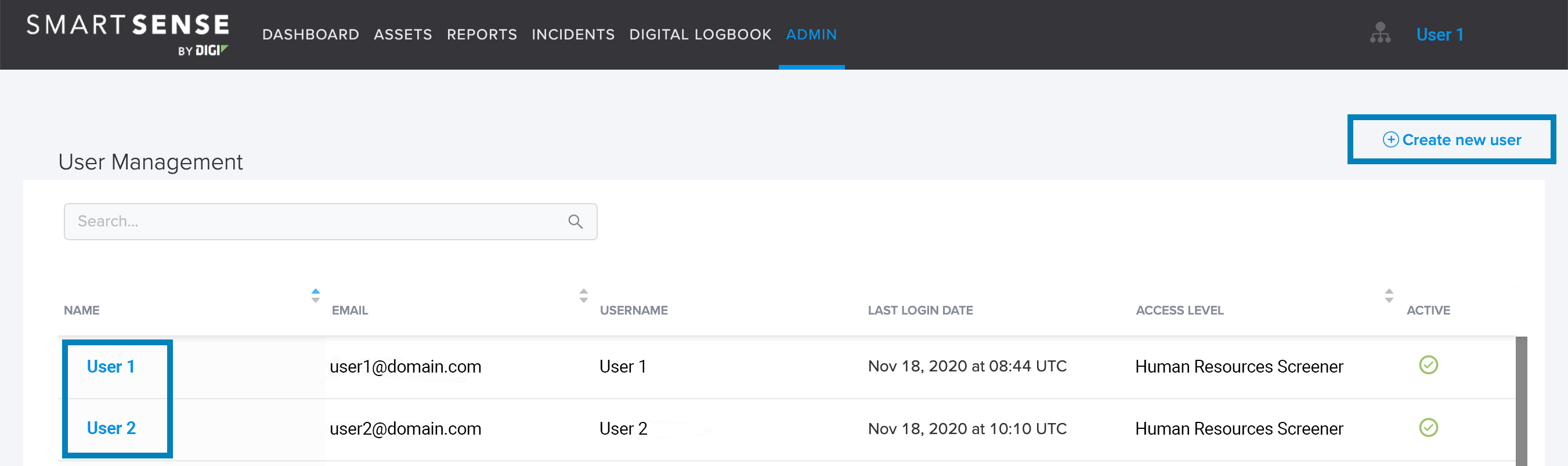Click username cell 'User 1'
This screenshot has width=1568, height=466.
623,367
